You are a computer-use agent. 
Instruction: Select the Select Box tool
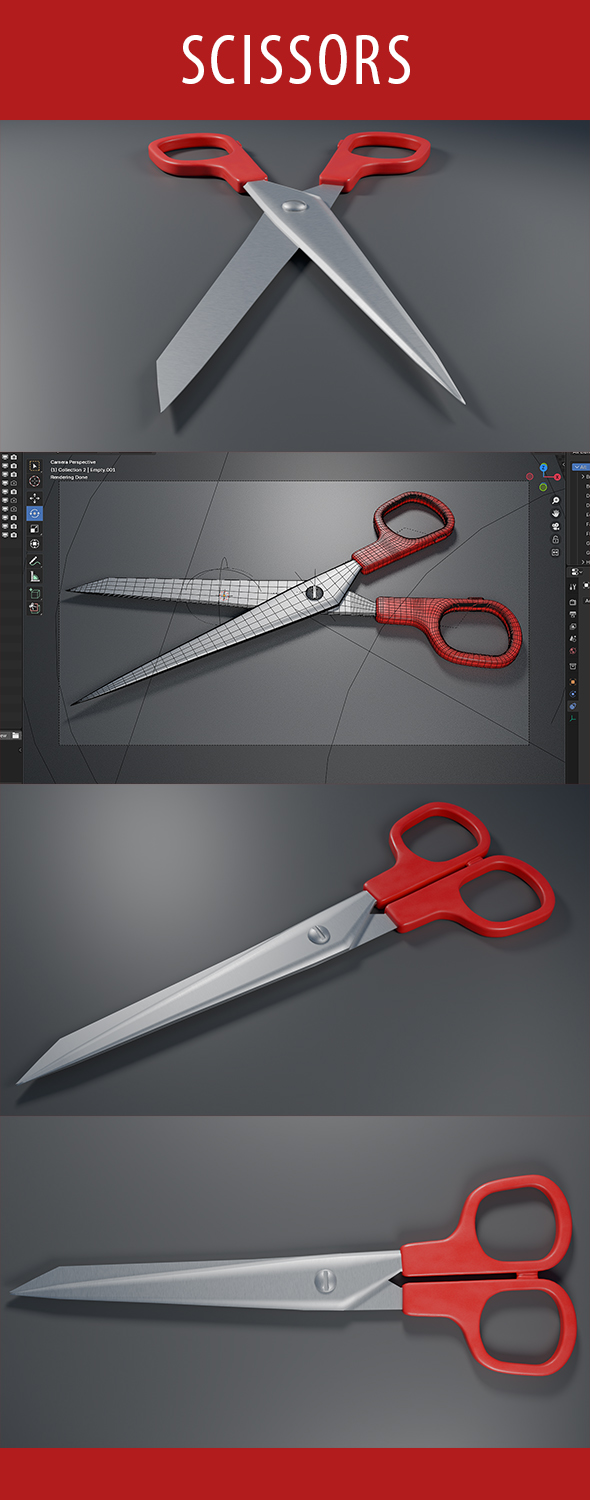pyautogui.click(x=35, y=466)
